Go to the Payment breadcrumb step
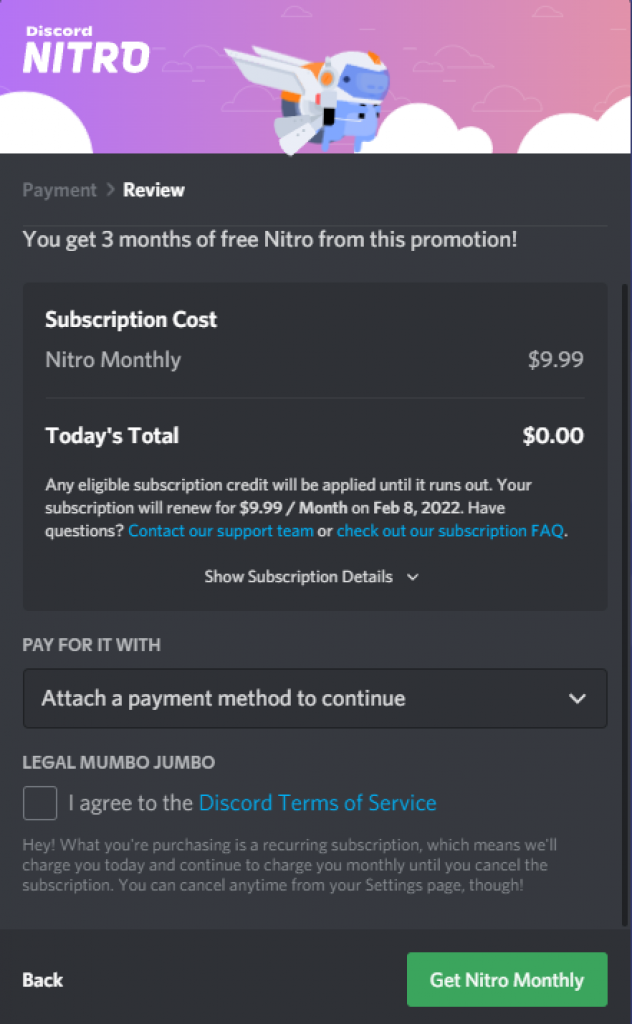The width and height of the screenshot is (632, 1024). pyautogui.click(x=60, y=190)
